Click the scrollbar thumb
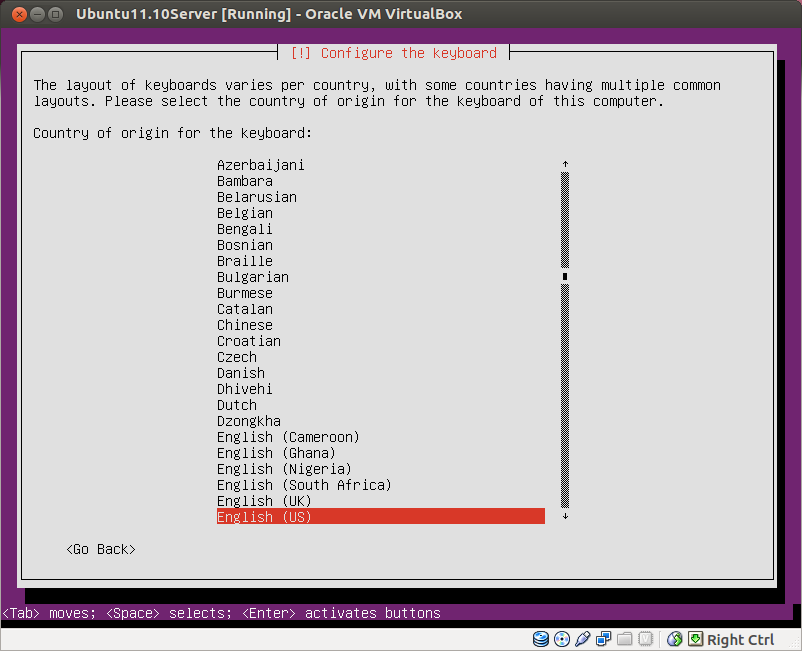The height and width of the screenshot is (651, 802). [565, 276]
